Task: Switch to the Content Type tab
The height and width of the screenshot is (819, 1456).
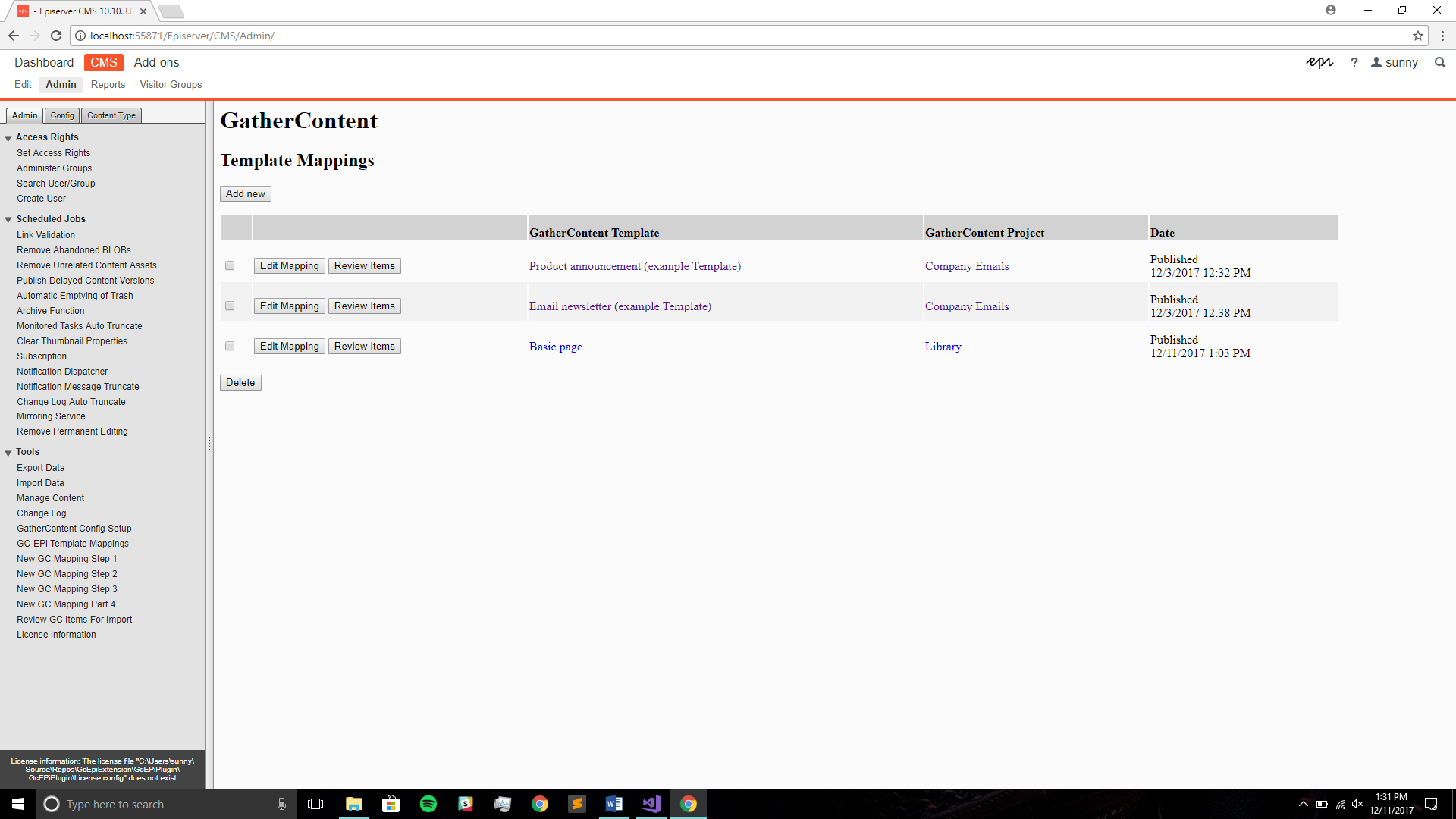Action: click(x=111, y=115)
